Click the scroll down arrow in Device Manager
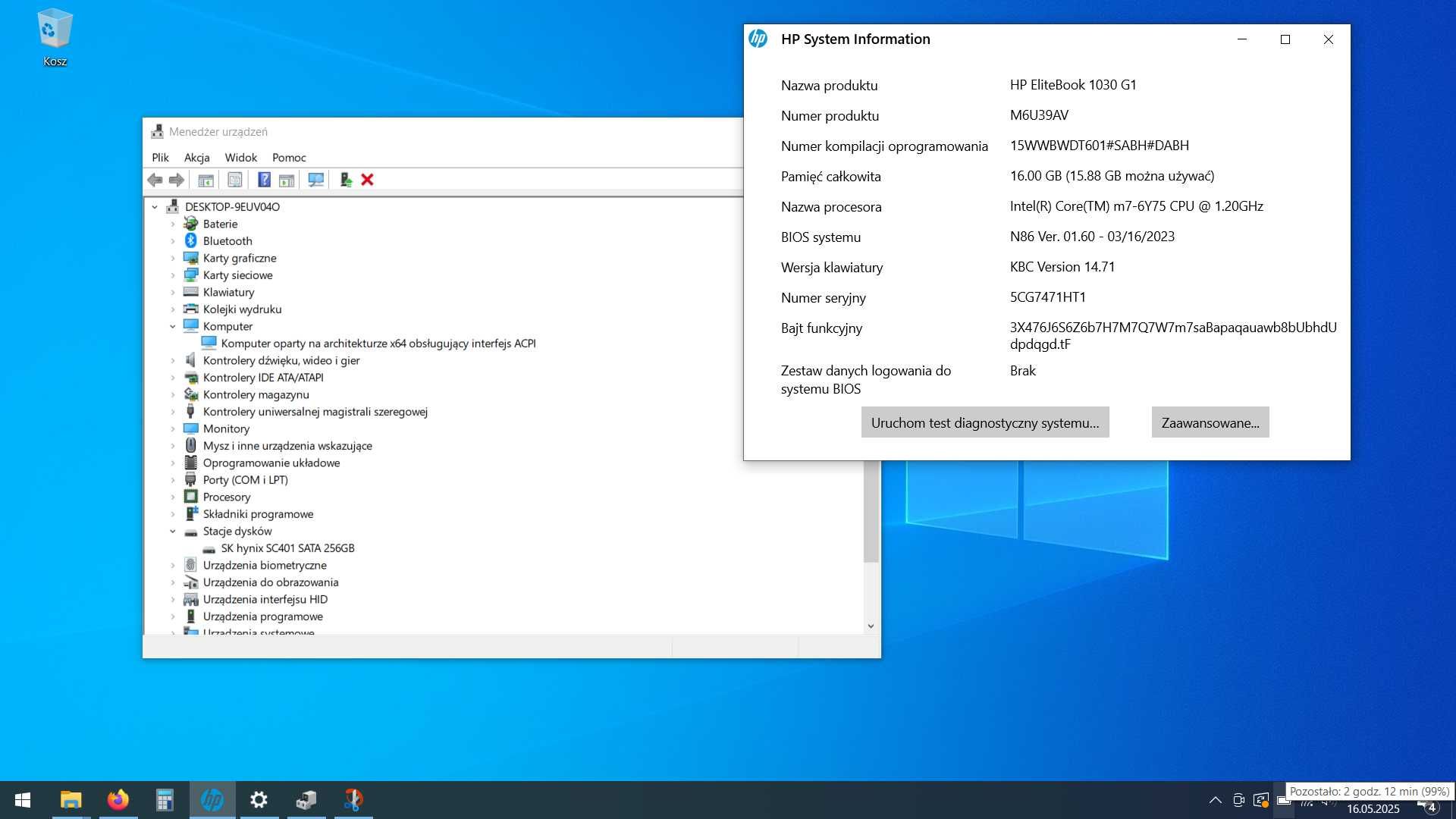This screenshot has height=819, width=1456. (871, 626)
